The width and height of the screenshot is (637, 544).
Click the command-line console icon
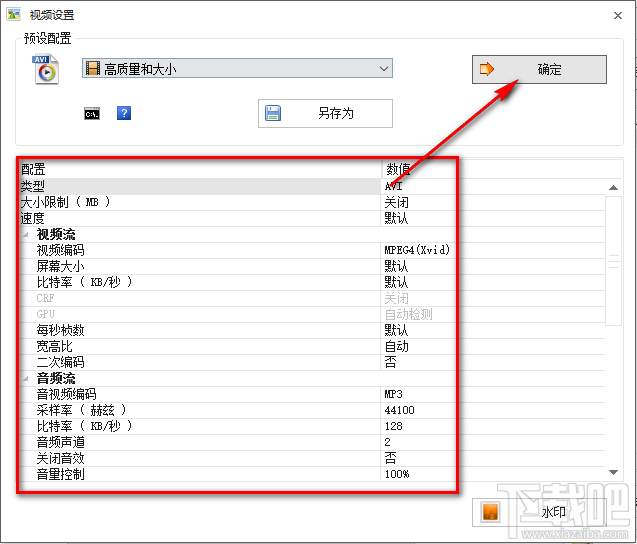tap(92, 114)
